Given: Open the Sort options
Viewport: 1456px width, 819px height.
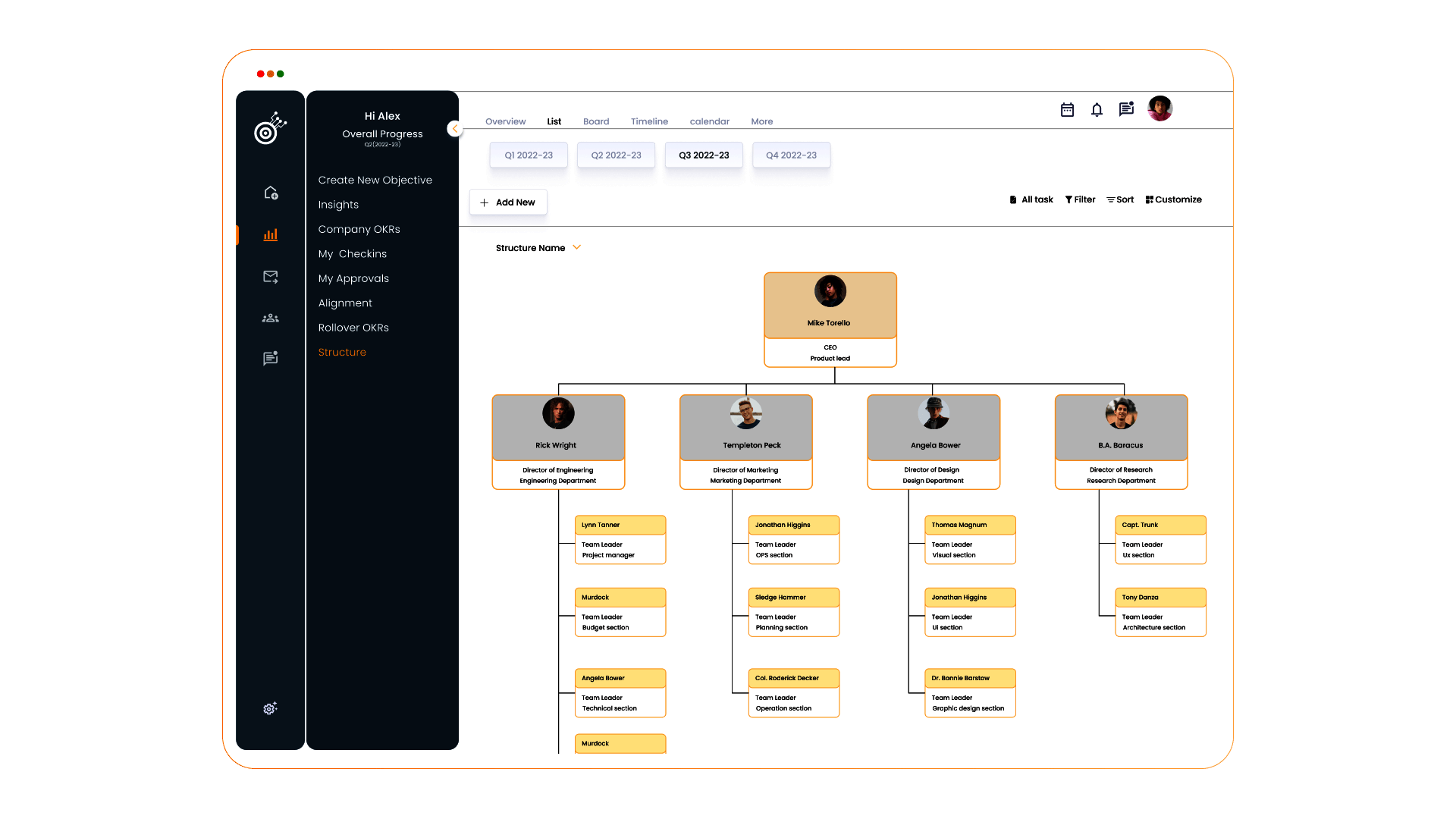Looking at the screenshot, I should (1120, 199).
